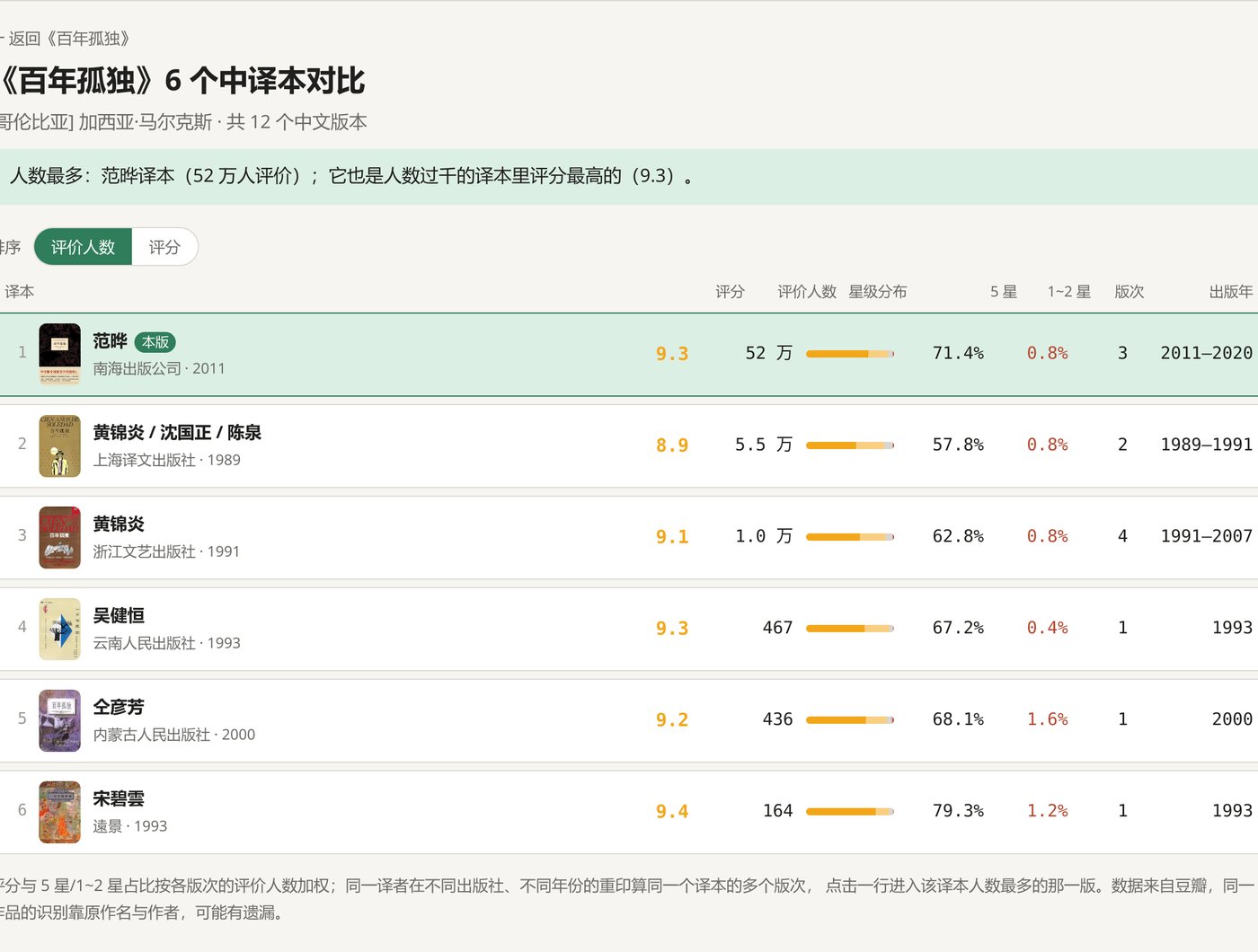The width and height of the screenshot is (1258, 952).
Task: Click the 5 星 column header
Action: click(x=1004, y=292)
